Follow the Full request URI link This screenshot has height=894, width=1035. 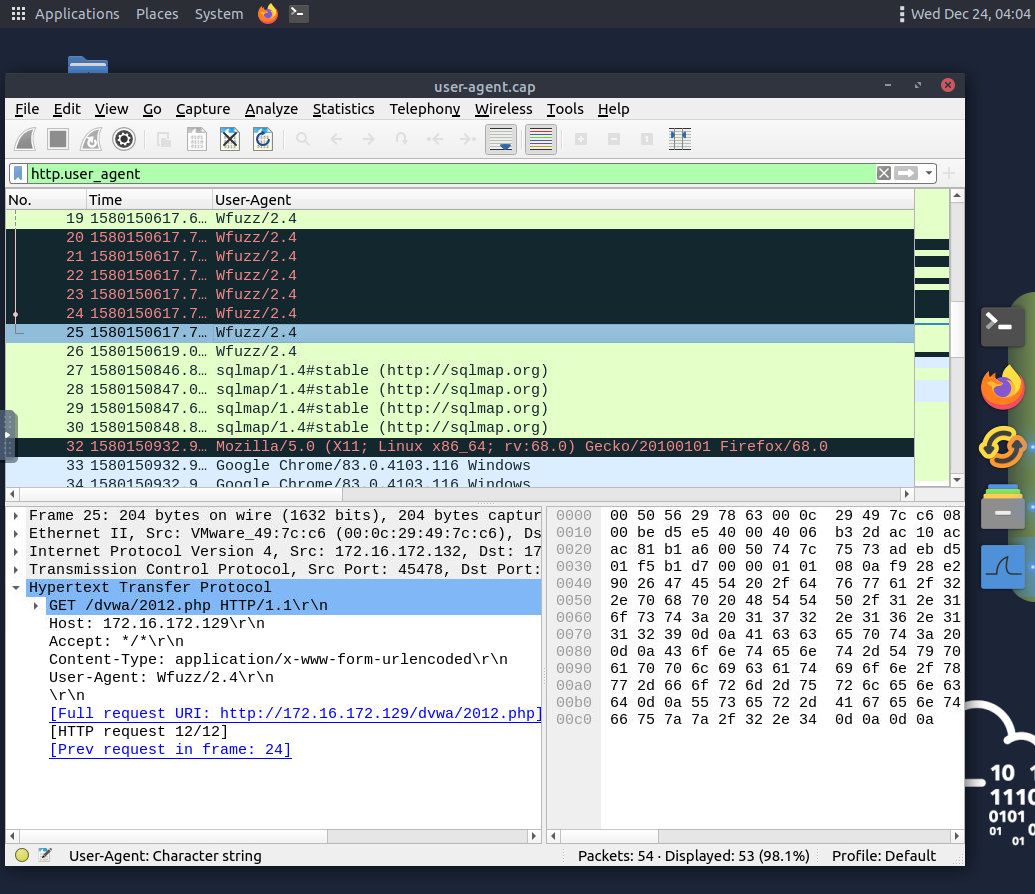[296, 714]
